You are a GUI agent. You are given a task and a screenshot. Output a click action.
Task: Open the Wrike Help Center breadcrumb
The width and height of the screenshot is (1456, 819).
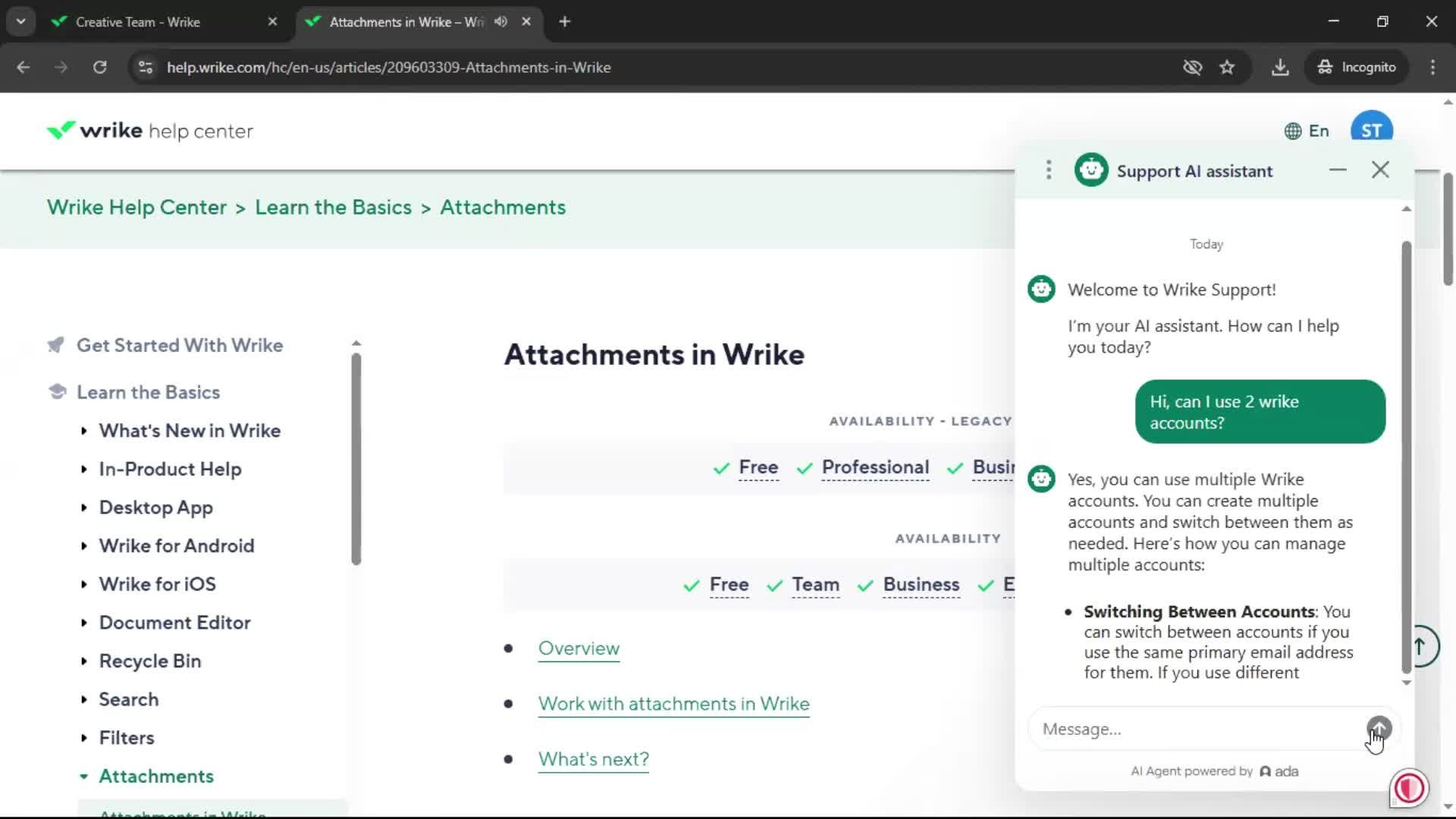136,207
